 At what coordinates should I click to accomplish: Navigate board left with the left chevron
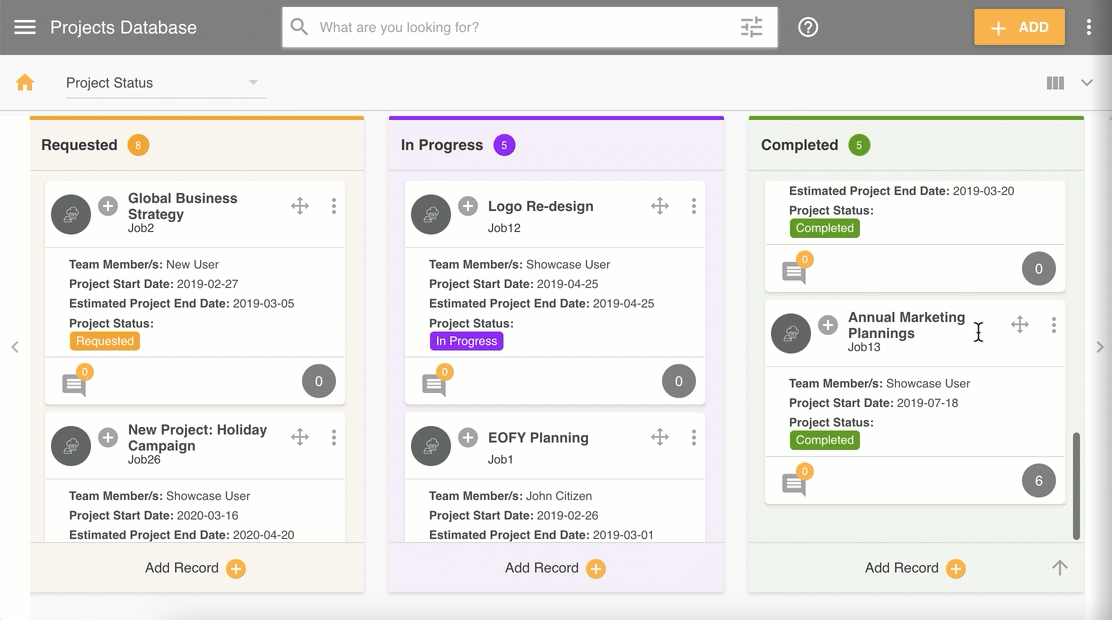click(15, 347)
